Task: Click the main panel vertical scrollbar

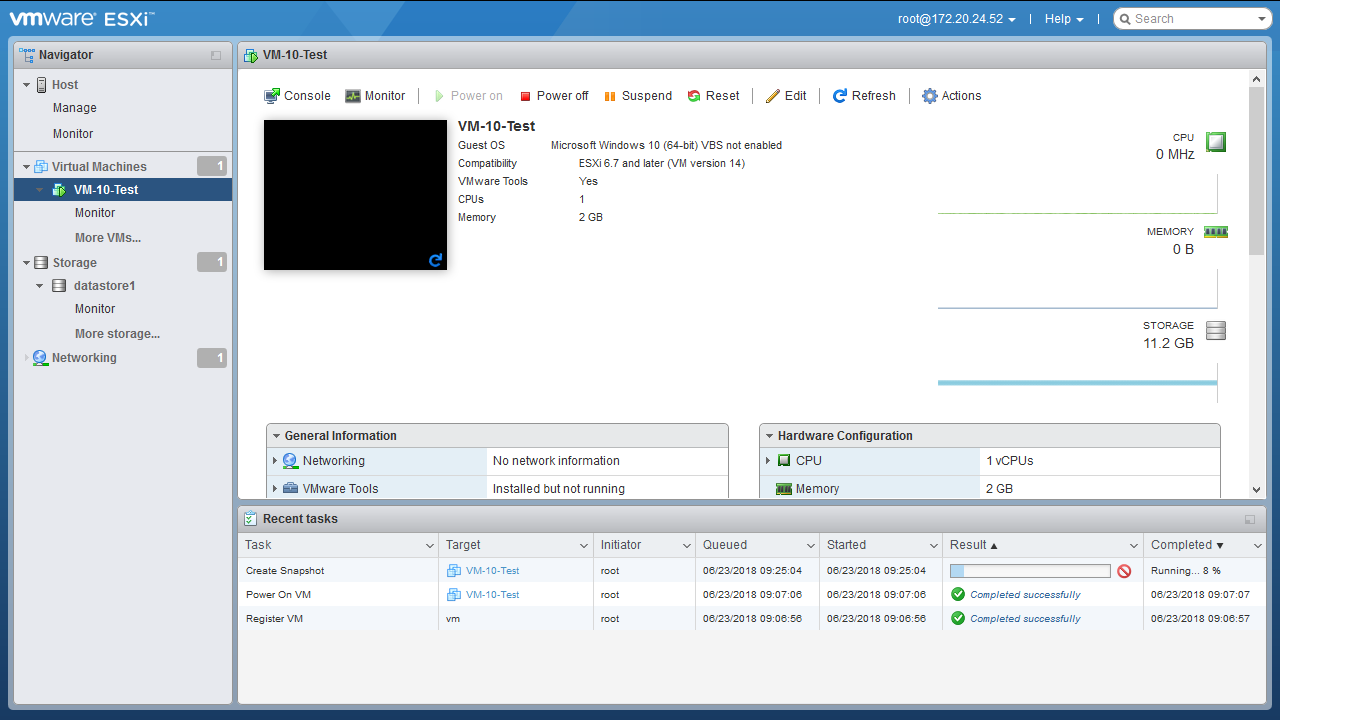Action: [x=1257, y=170]
